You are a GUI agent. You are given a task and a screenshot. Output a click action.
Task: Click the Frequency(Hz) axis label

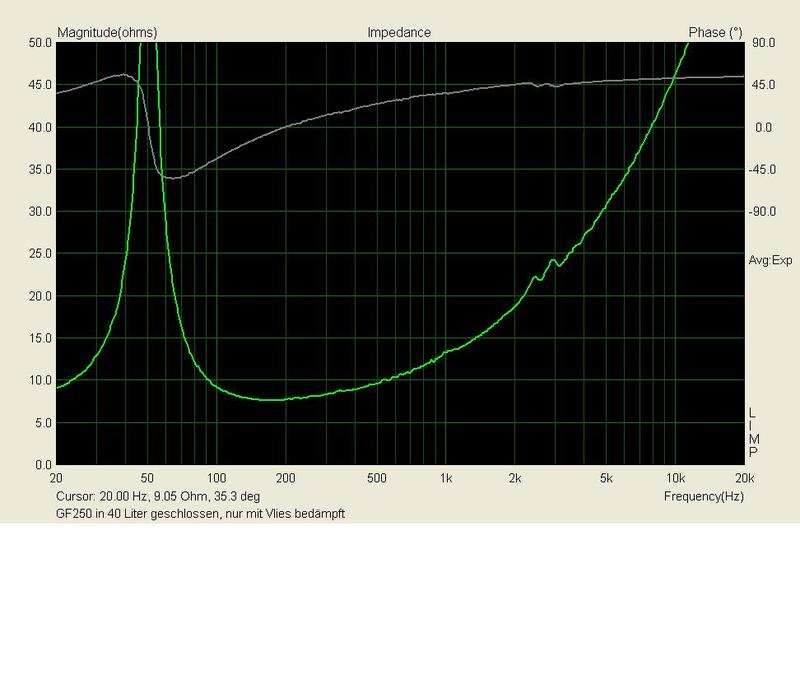pyautogui.click(x=704, y=496)
